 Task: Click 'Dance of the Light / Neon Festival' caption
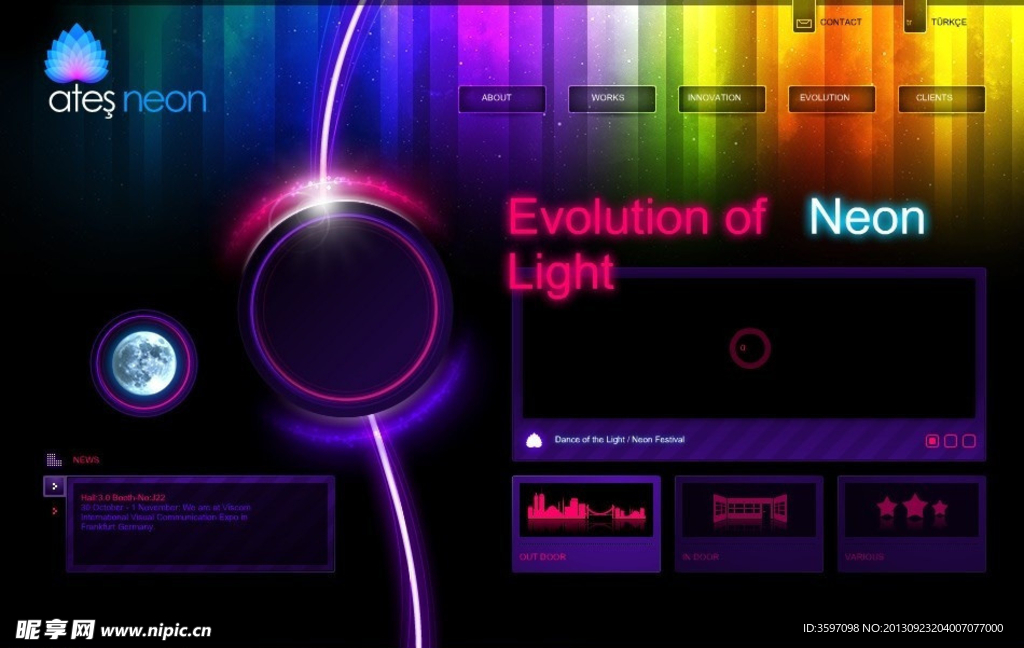point(619,440)
